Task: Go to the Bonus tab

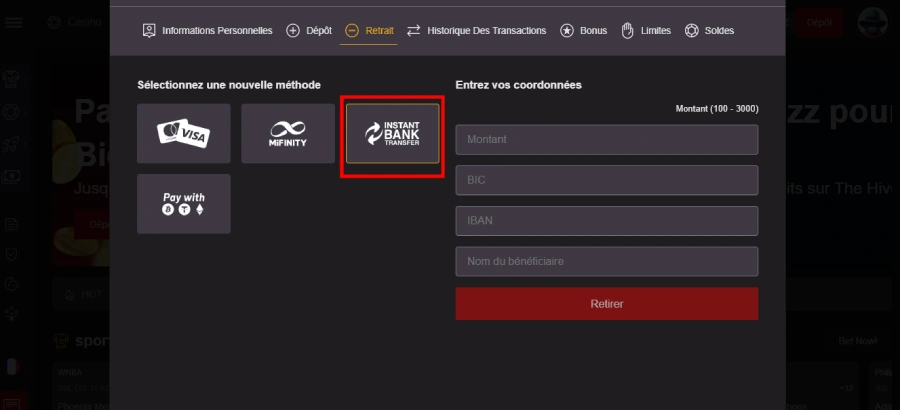Action: click(583, 30)
